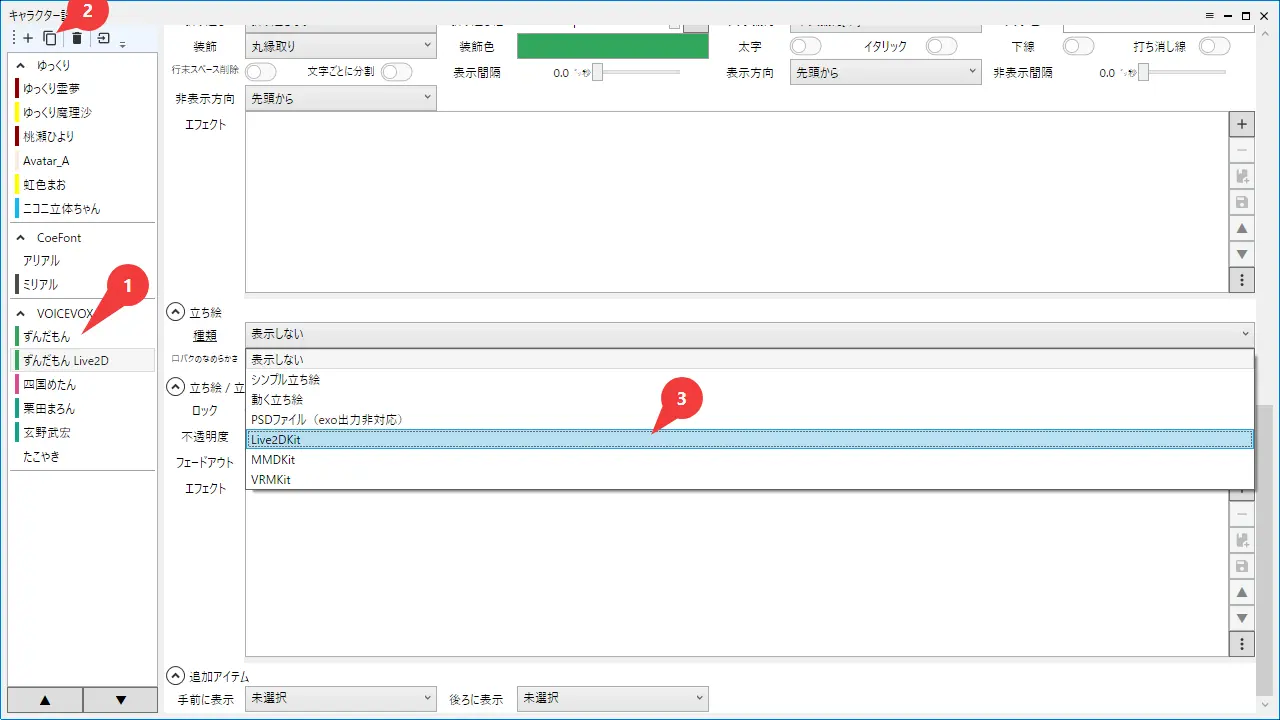Screen dimensions: 1280x720
Task: Enable the イタリック italic switch
Action: coord(941,46)
